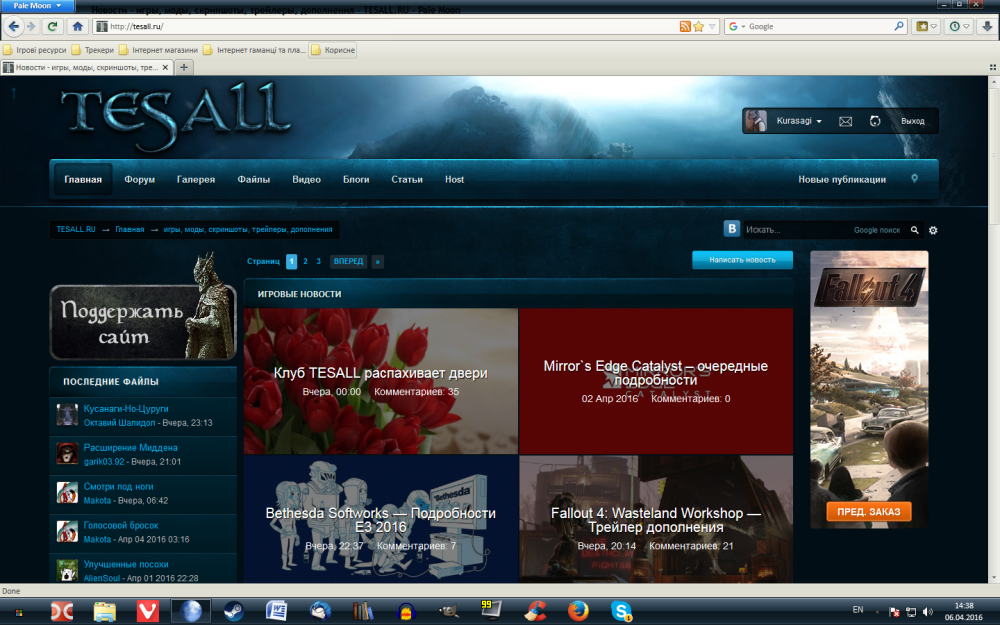This screenshot has width=1000, height=625.
Task: Go back to the previous page
Action: click(x=13, y=26)
